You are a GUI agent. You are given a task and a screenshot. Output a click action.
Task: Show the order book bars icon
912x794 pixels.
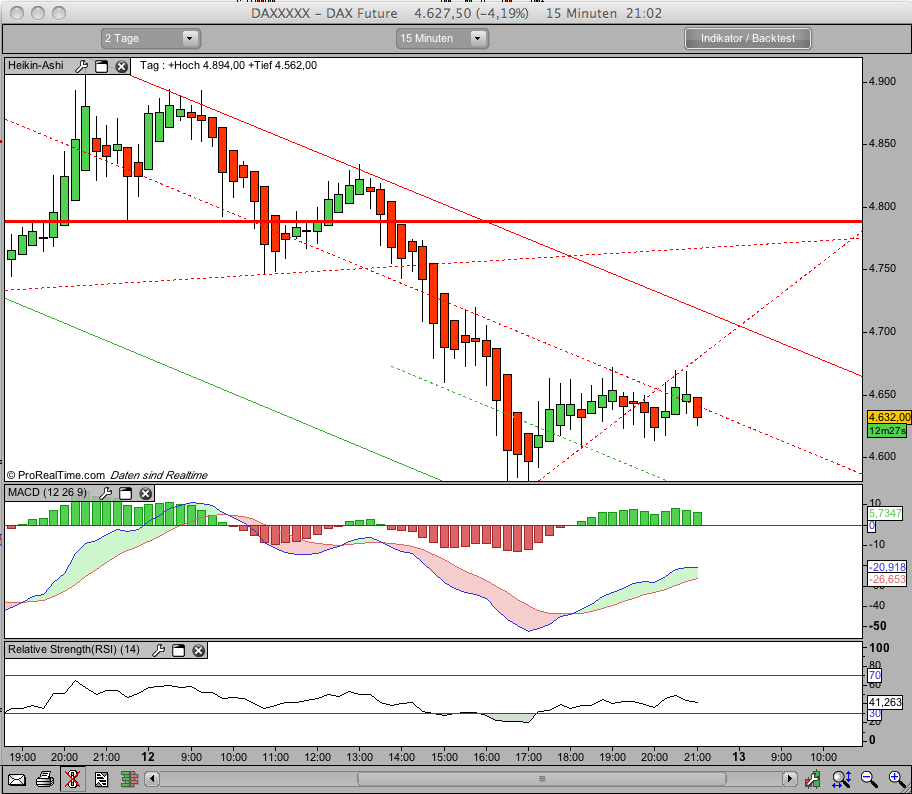point(129,779)
